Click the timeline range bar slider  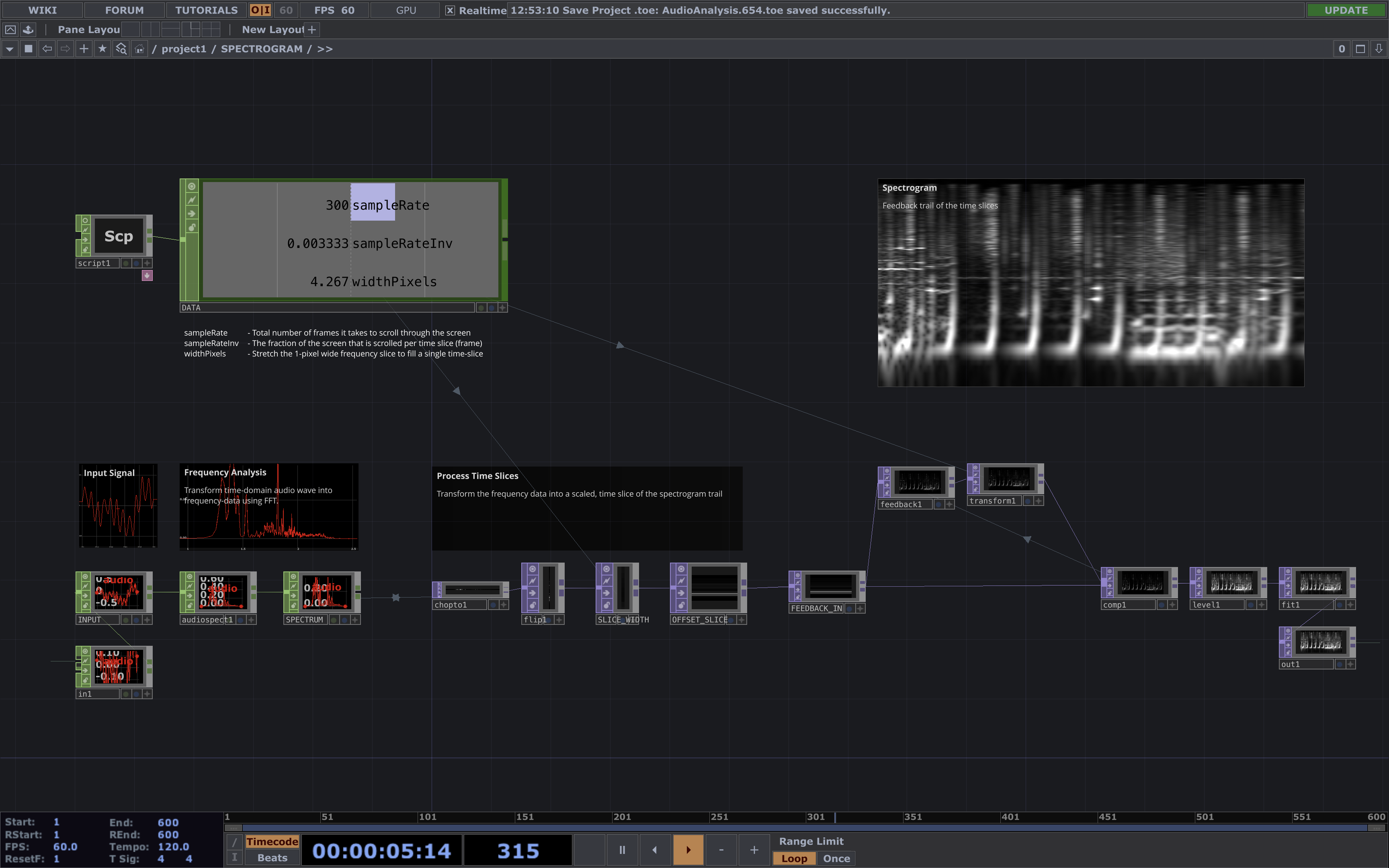805,828
